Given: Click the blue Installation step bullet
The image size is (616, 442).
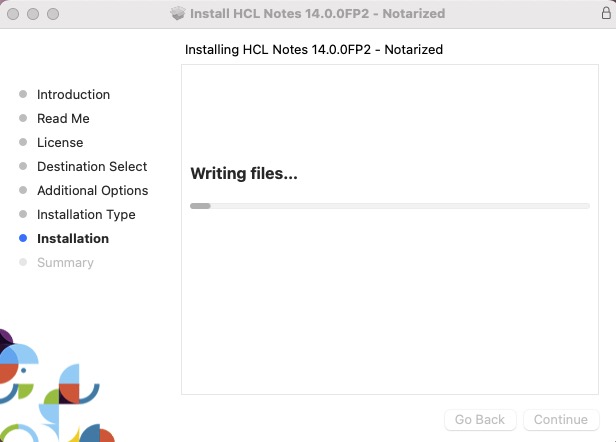Looking at the screenshot, I should tap(23, 239).
